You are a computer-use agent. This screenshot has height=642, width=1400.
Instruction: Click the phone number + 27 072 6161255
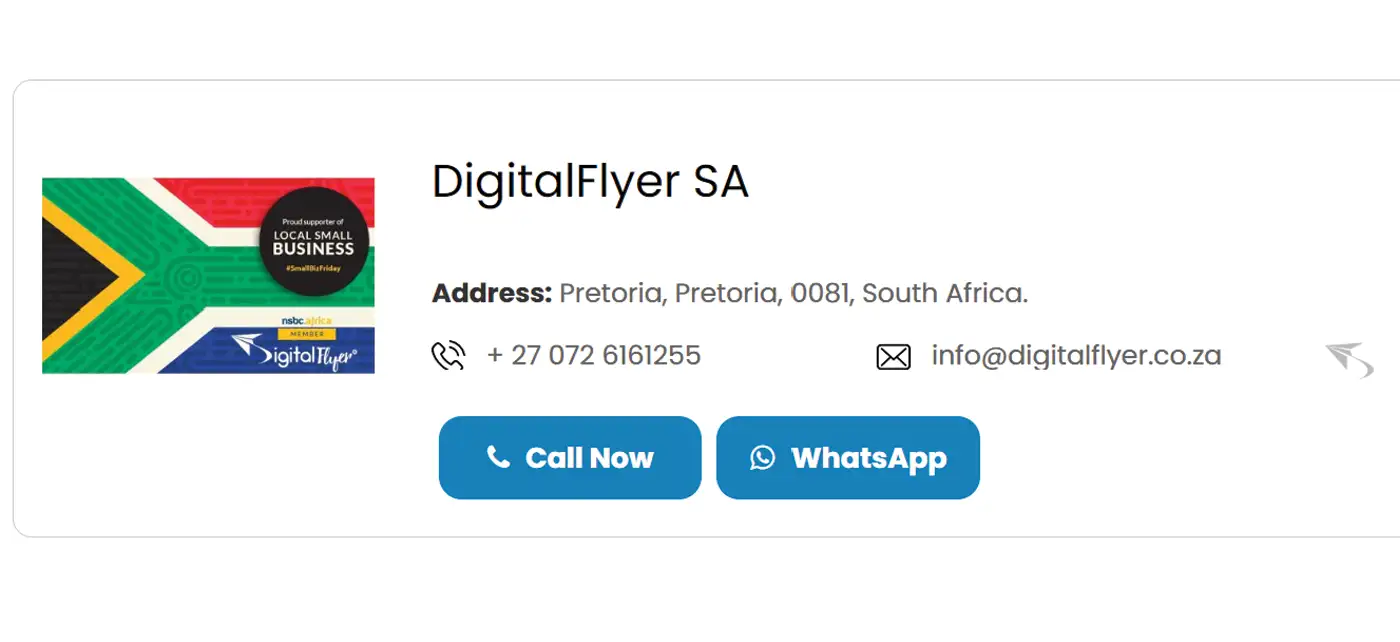[594, 356]
